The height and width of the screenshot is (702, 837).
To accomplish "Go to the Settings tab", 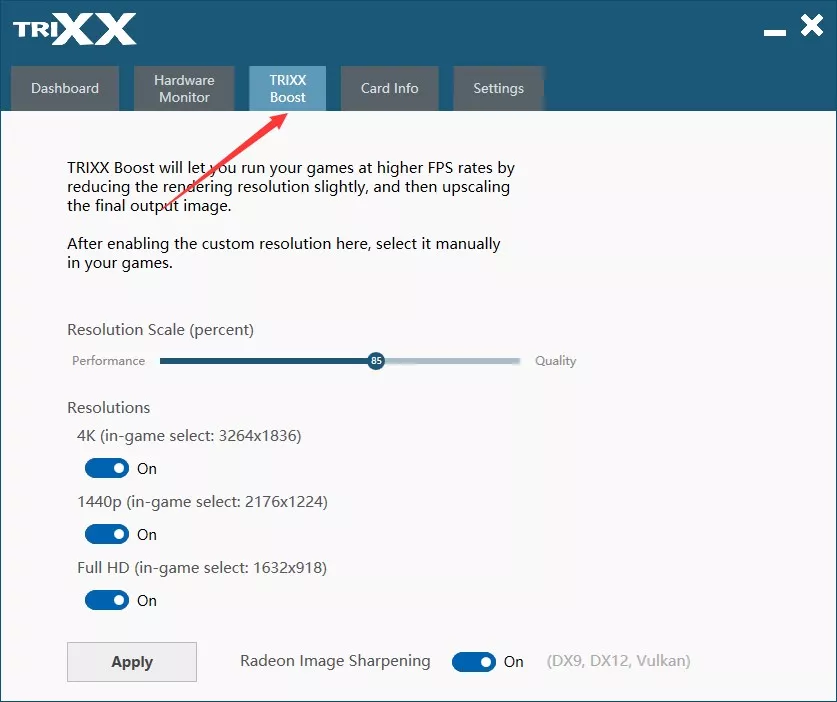I will tap(499, 88).
